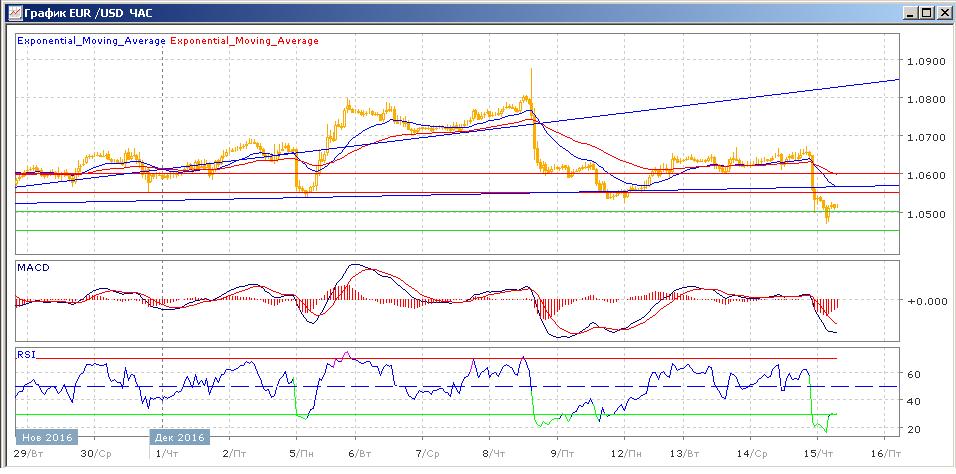Click the 9/Пт date label
This screenshot has height=474, width=956.
[562, 454]
